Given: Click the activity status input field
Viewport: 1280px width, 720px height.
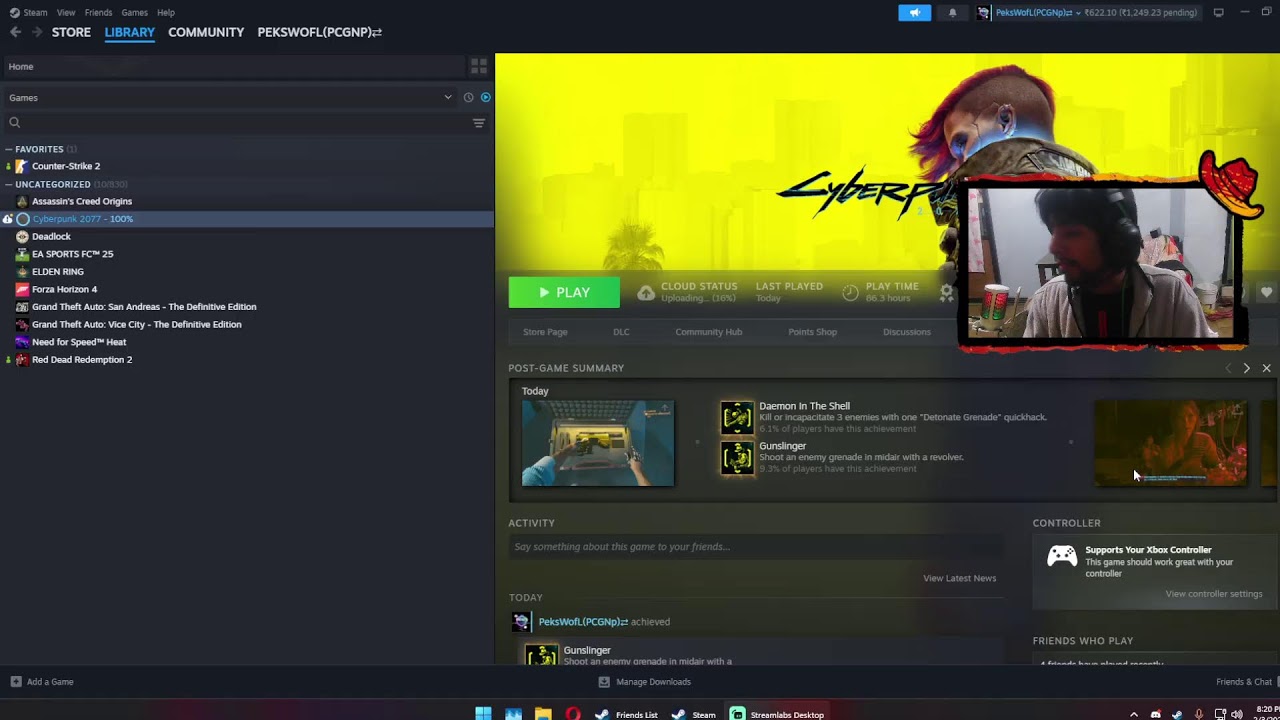Looking at the screenshot, I should click(756, 547).
